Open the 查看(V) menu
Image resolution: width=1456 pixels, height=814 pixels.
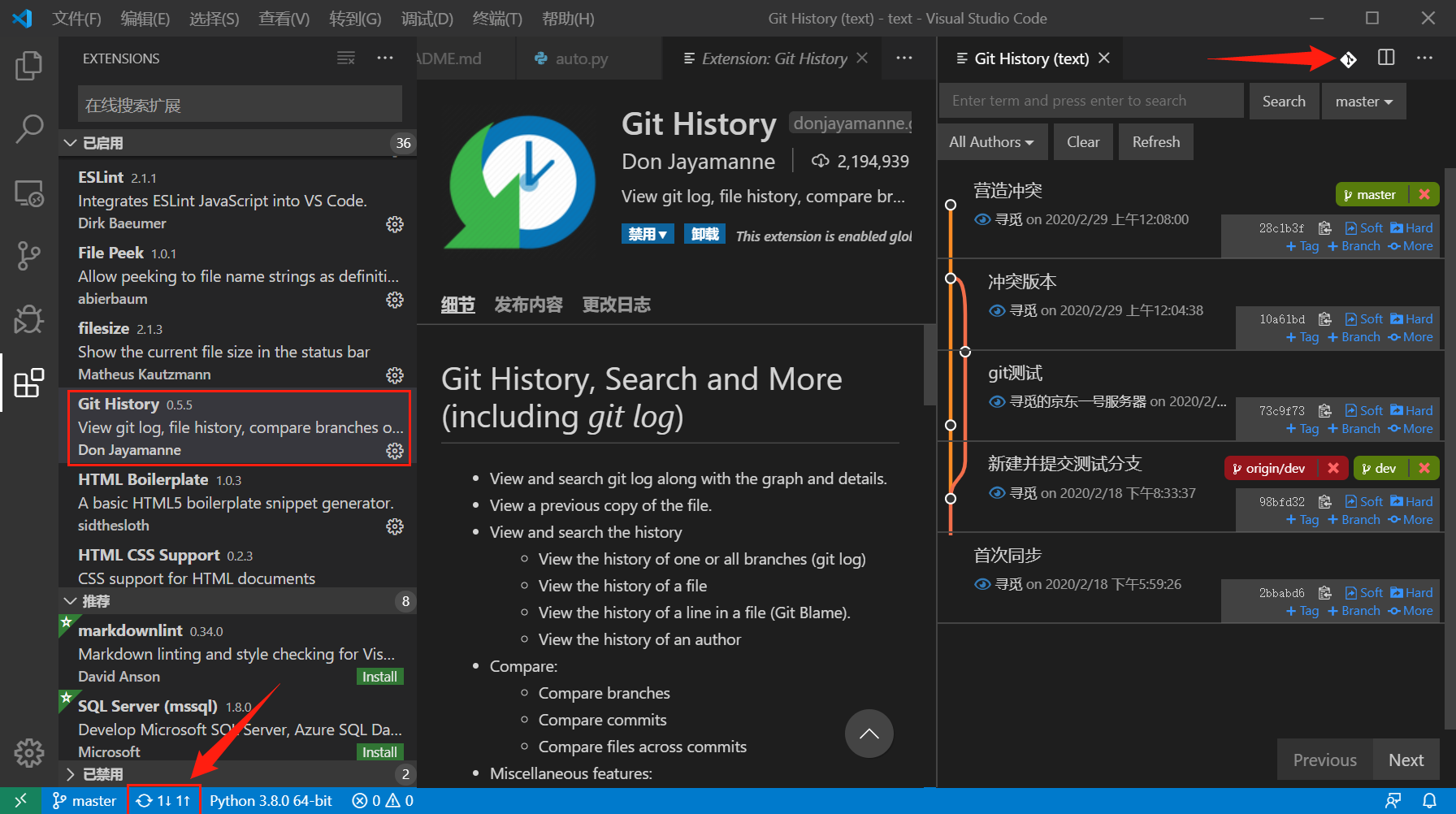284,19
